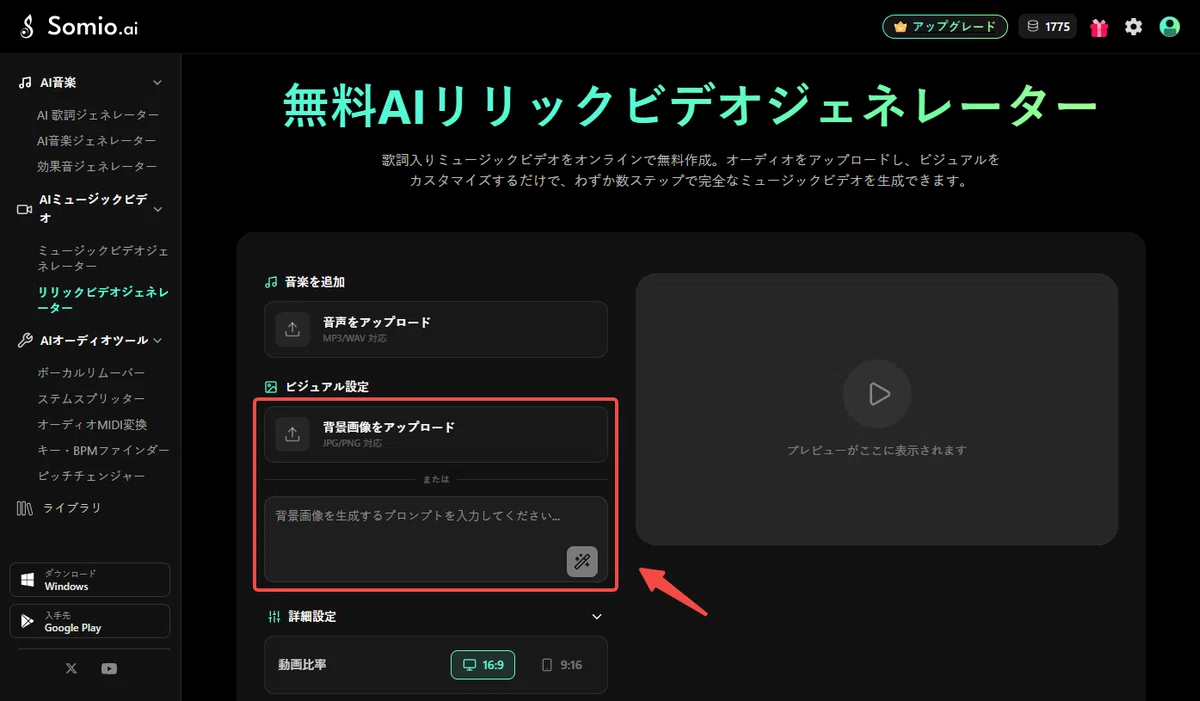Open the user profile avatar
Screen dimensions: 1200x701
click(x=1169, y=27)
